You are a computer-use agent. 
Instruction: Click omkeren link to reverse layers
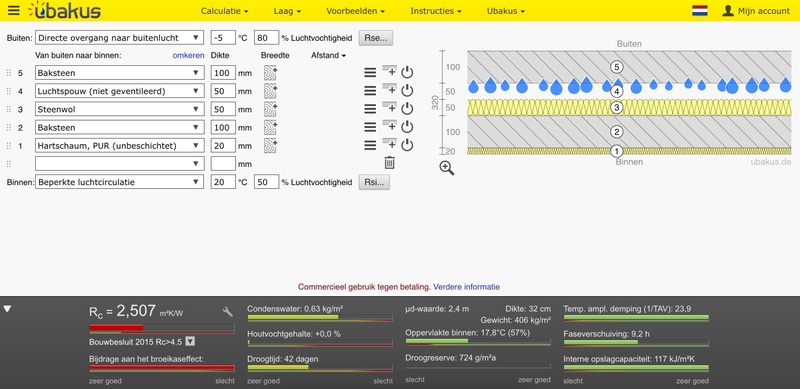pyautogui.click(x=188, y=55)
